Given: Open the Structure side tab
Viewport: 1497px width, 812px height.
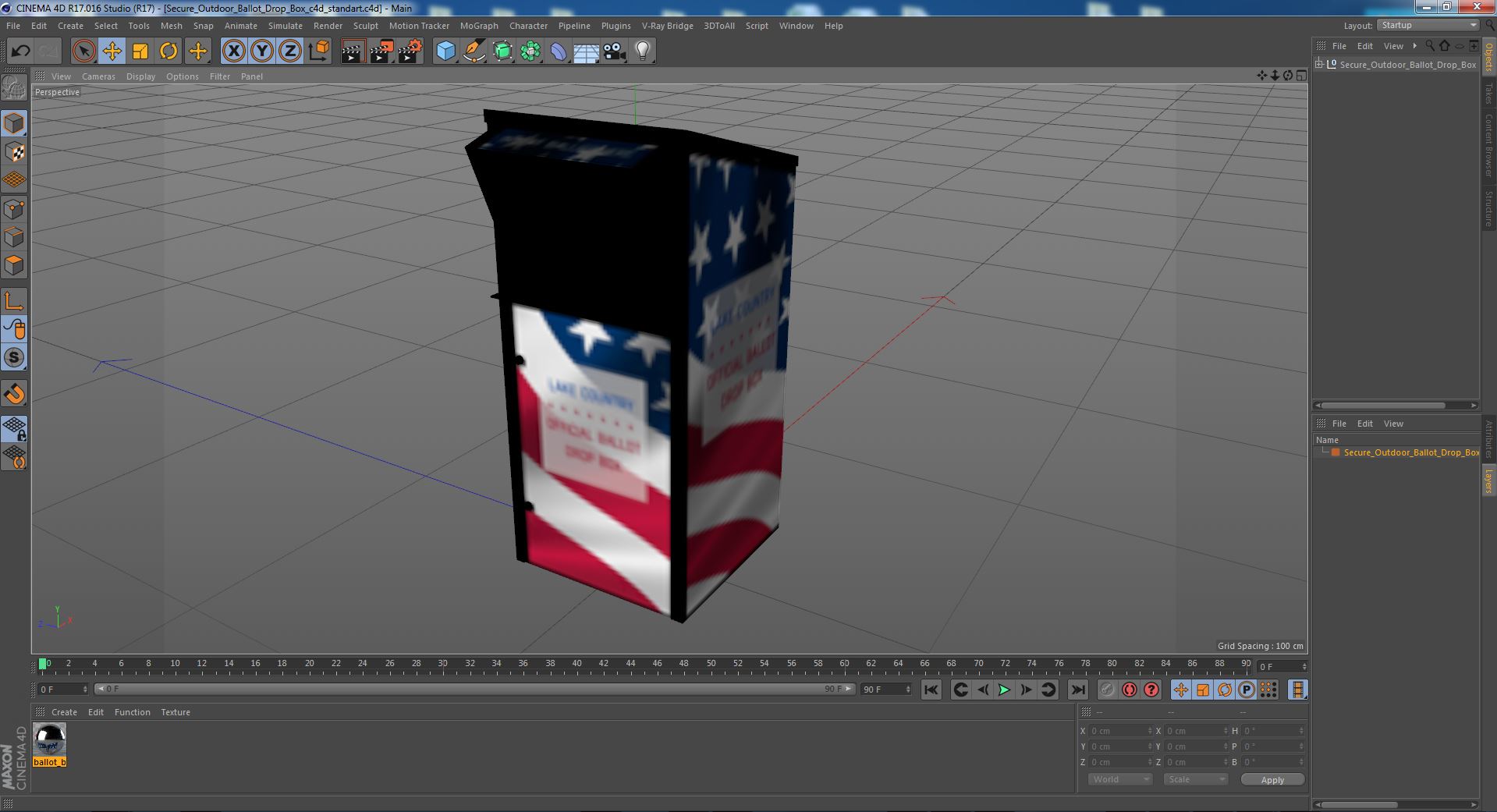Looking at the screenshot, I should tap(1488, 209).
